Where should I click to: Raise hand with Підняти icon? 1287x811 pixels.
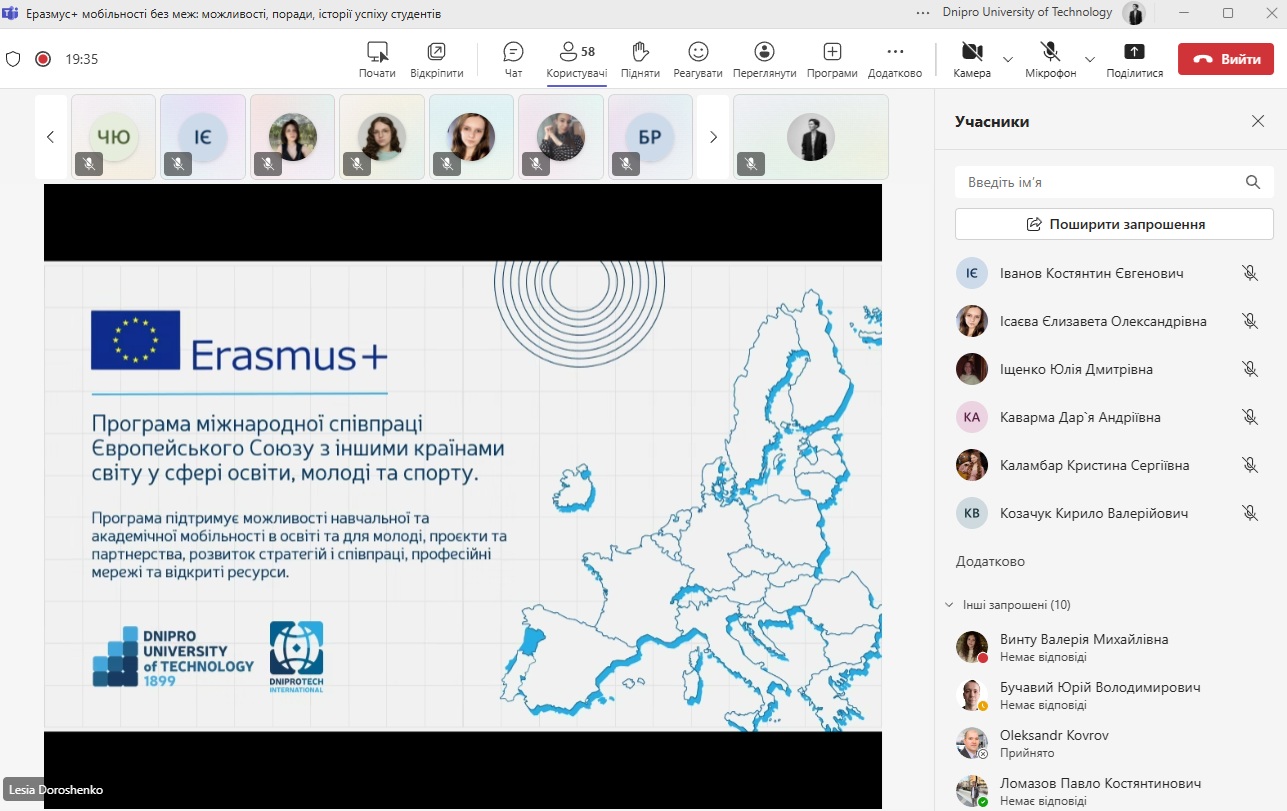tap(640, 59)
